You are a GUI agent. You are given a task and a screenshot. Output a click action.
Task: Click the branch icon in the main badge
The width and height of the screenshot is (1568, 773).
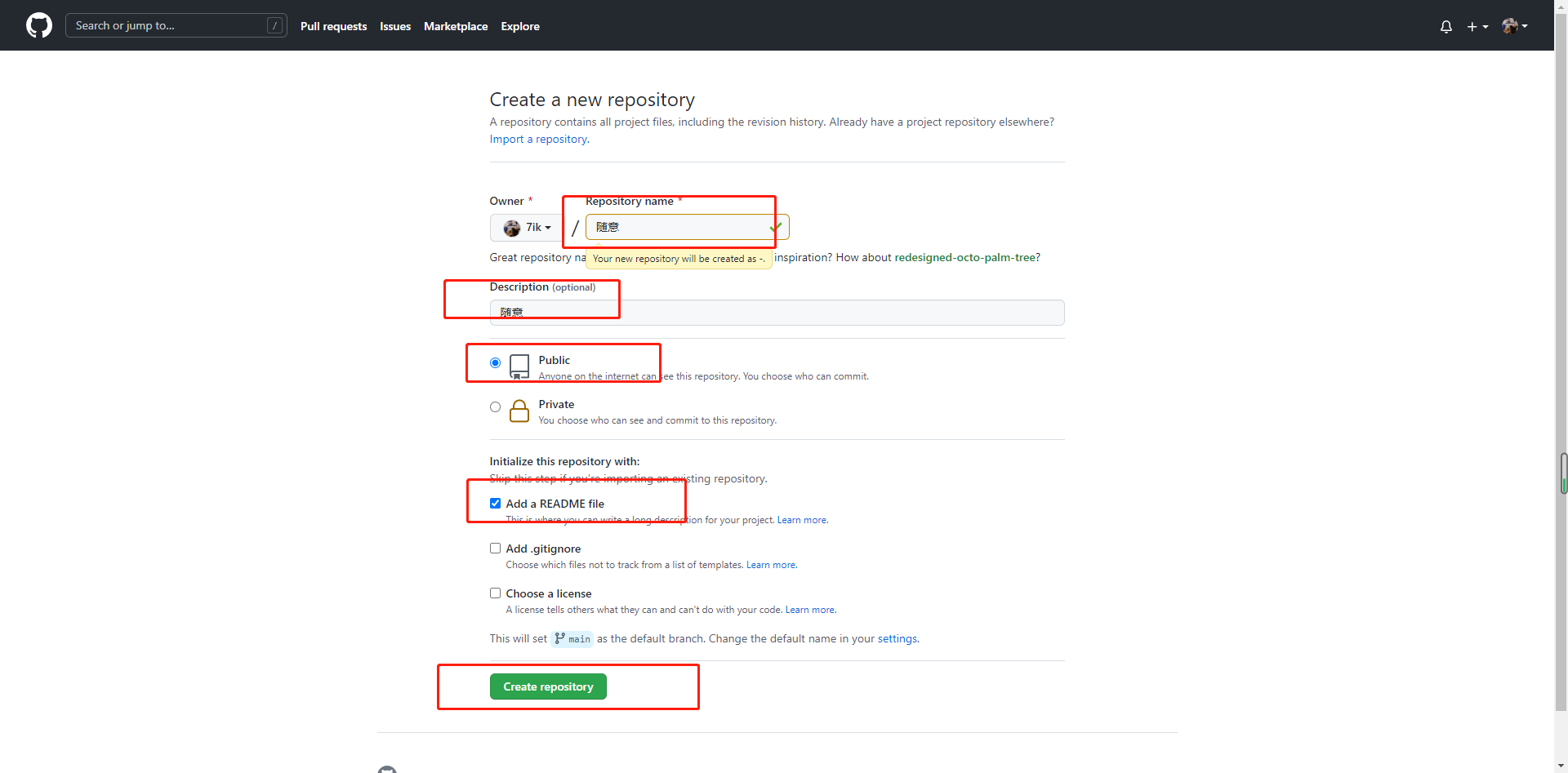click(x=560, y=639)
